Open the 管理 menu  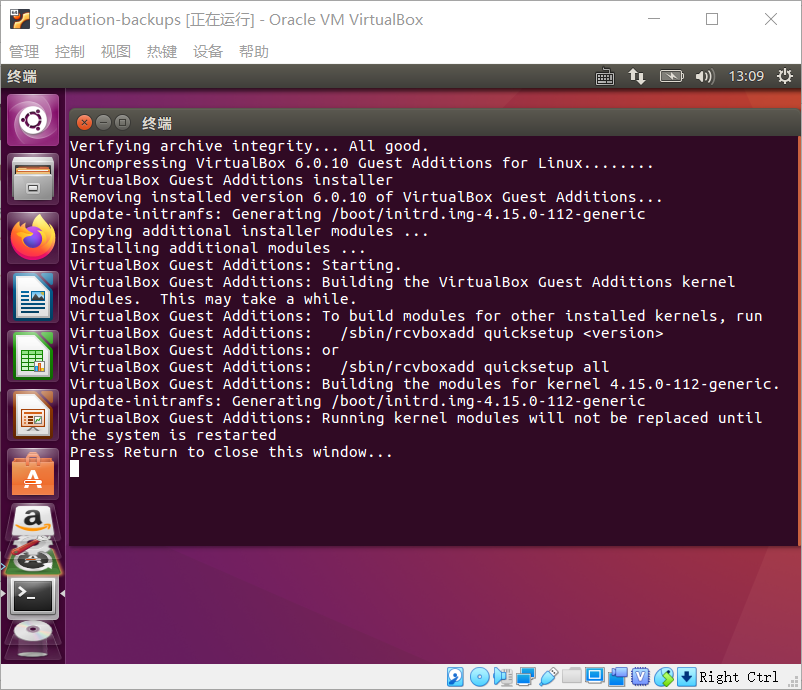point(24,52)
